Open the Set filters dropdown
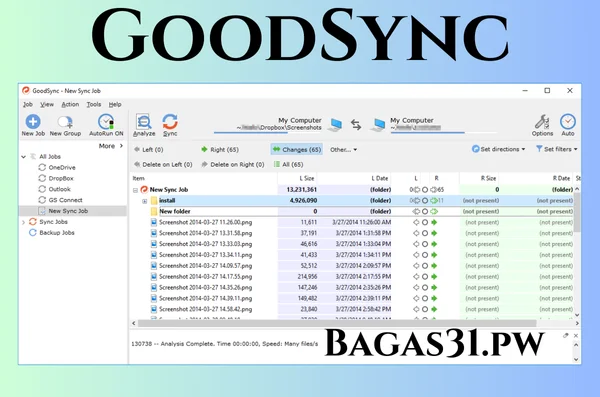 (556, 149)
